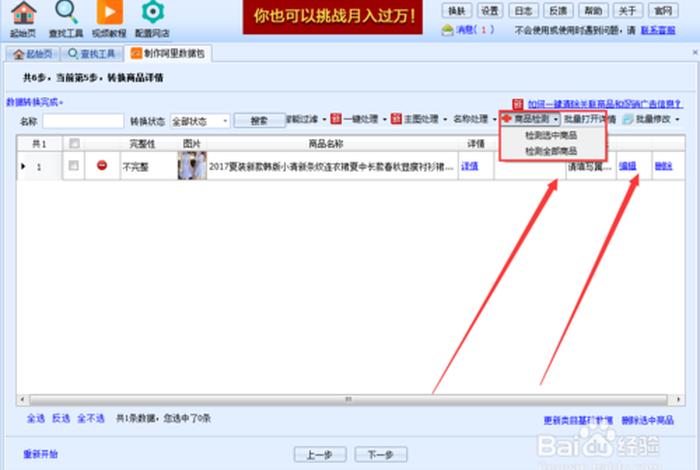700x470 pixels.
Task: Switch to the 制作阿里数据包 tab
Action: 168,54
